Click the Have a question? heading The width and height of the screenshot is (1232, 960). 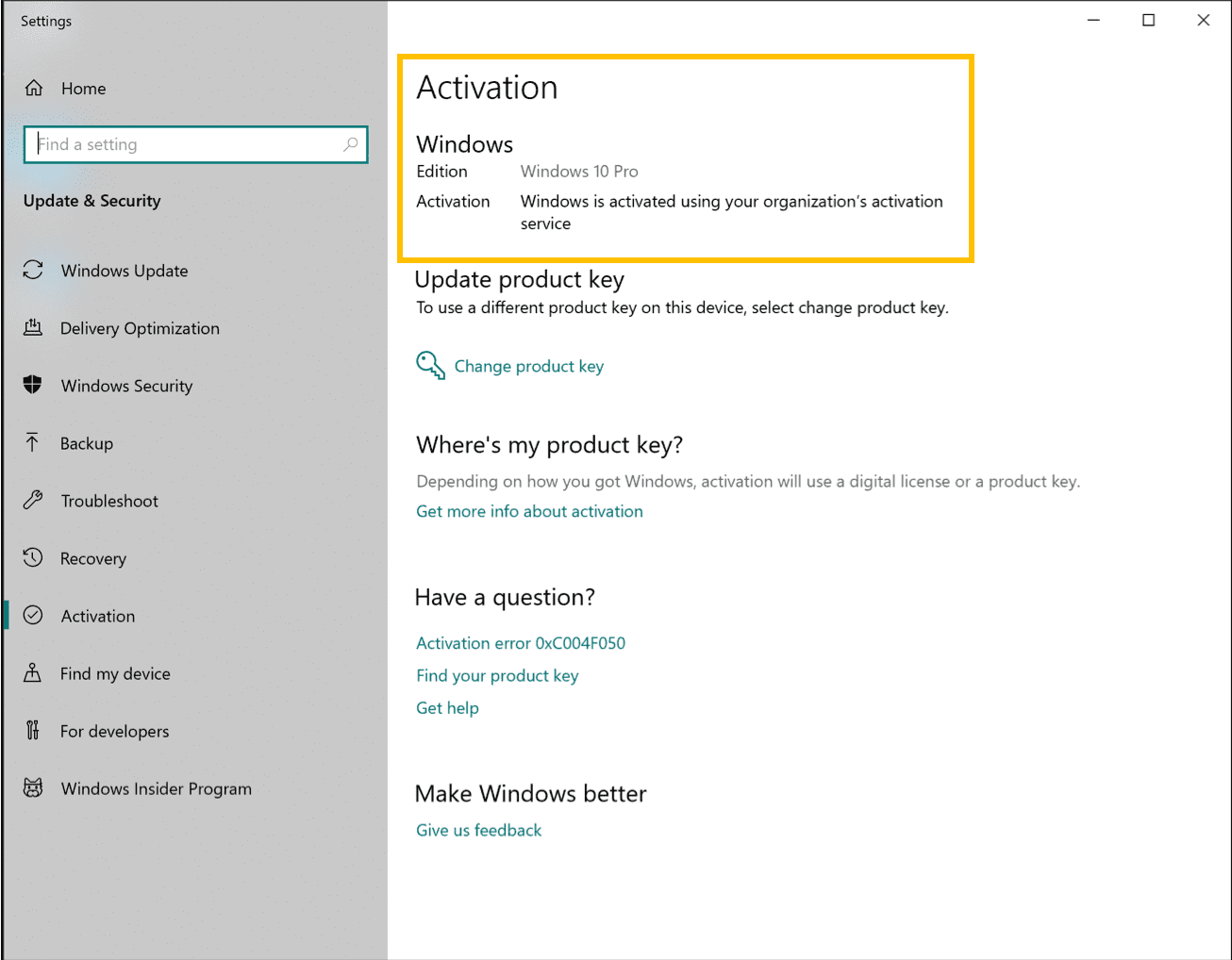(505, 597)
